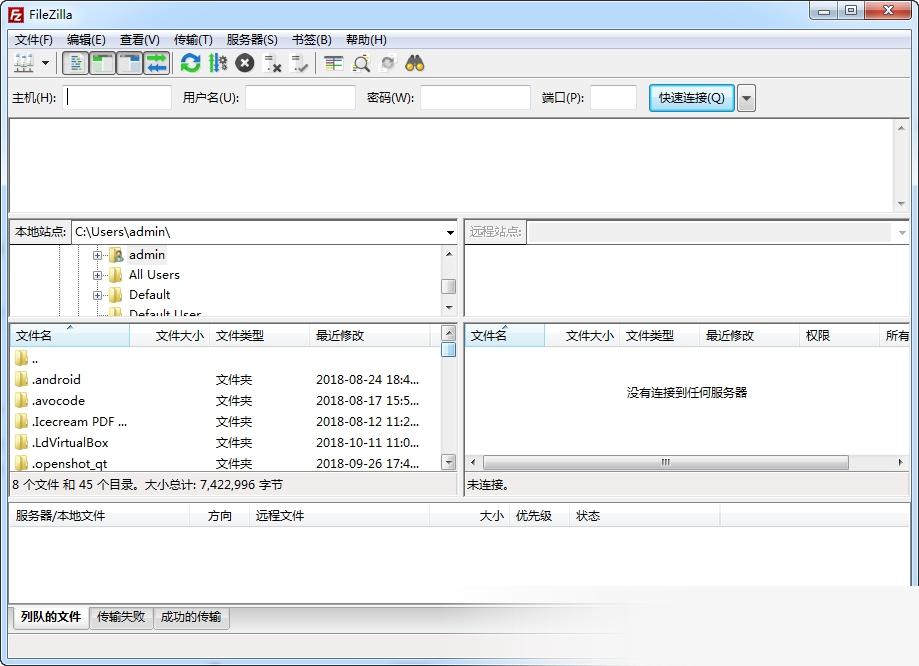The image size is (919, 666).
Task: Toggle the transfer queue display icon
Action: (156, 63)
